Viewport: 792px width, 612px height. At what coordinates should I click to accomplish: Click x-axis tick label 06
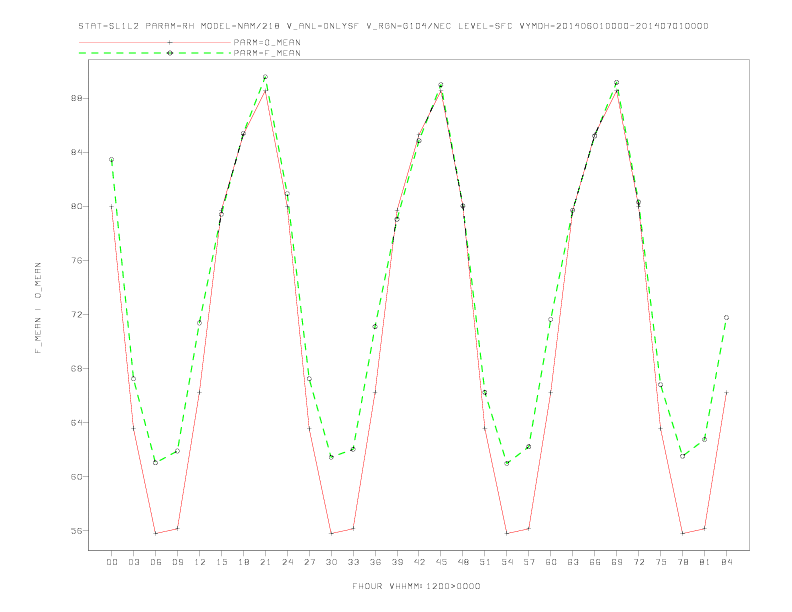(x=156, y=562)
